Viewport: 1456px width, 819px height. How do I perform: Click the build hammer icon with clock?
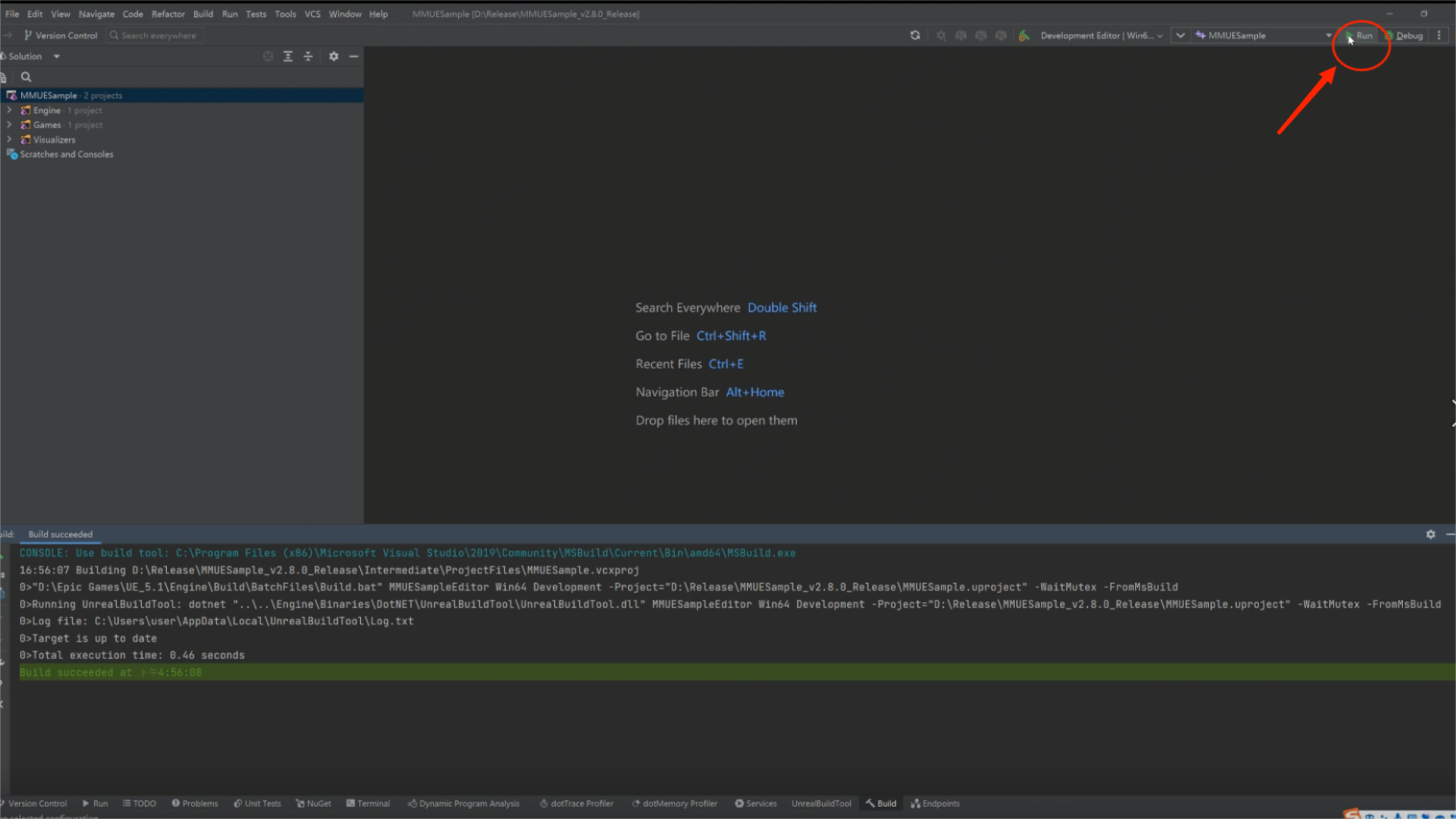click(x=1024, y=36)
